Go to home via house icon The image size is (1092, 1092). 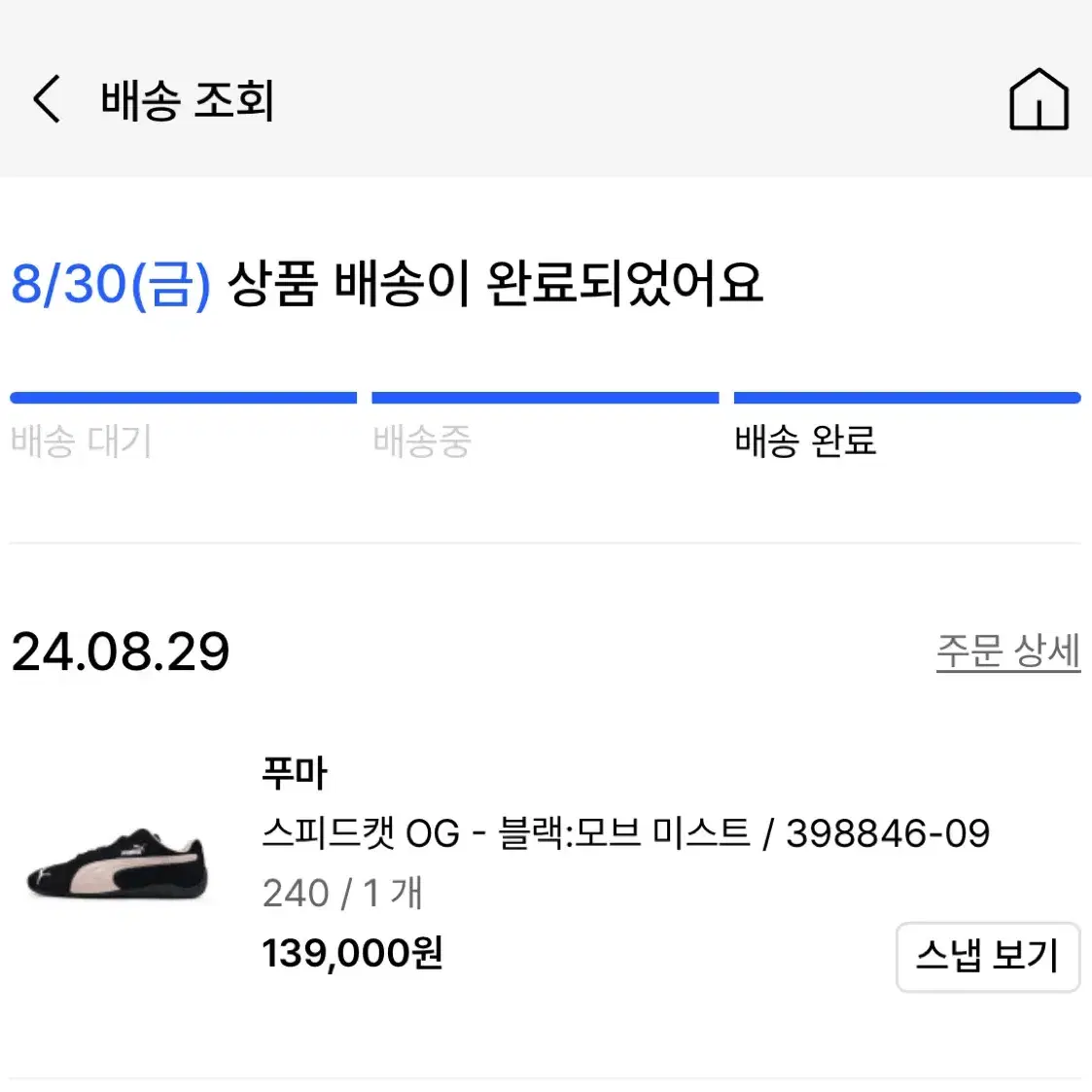pos(1039,99)
